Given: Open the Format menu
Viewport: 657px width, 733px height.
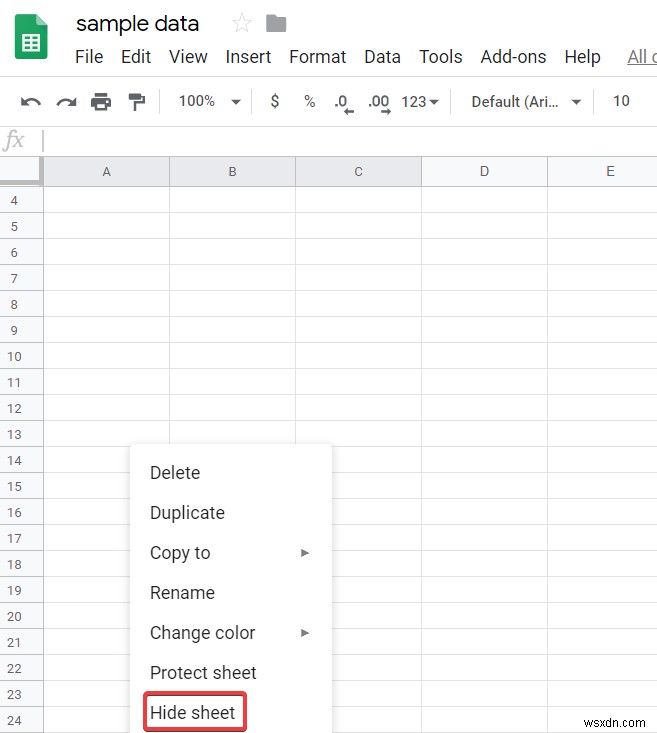Looking at the screenshot, I should click(x=318, y=57).
